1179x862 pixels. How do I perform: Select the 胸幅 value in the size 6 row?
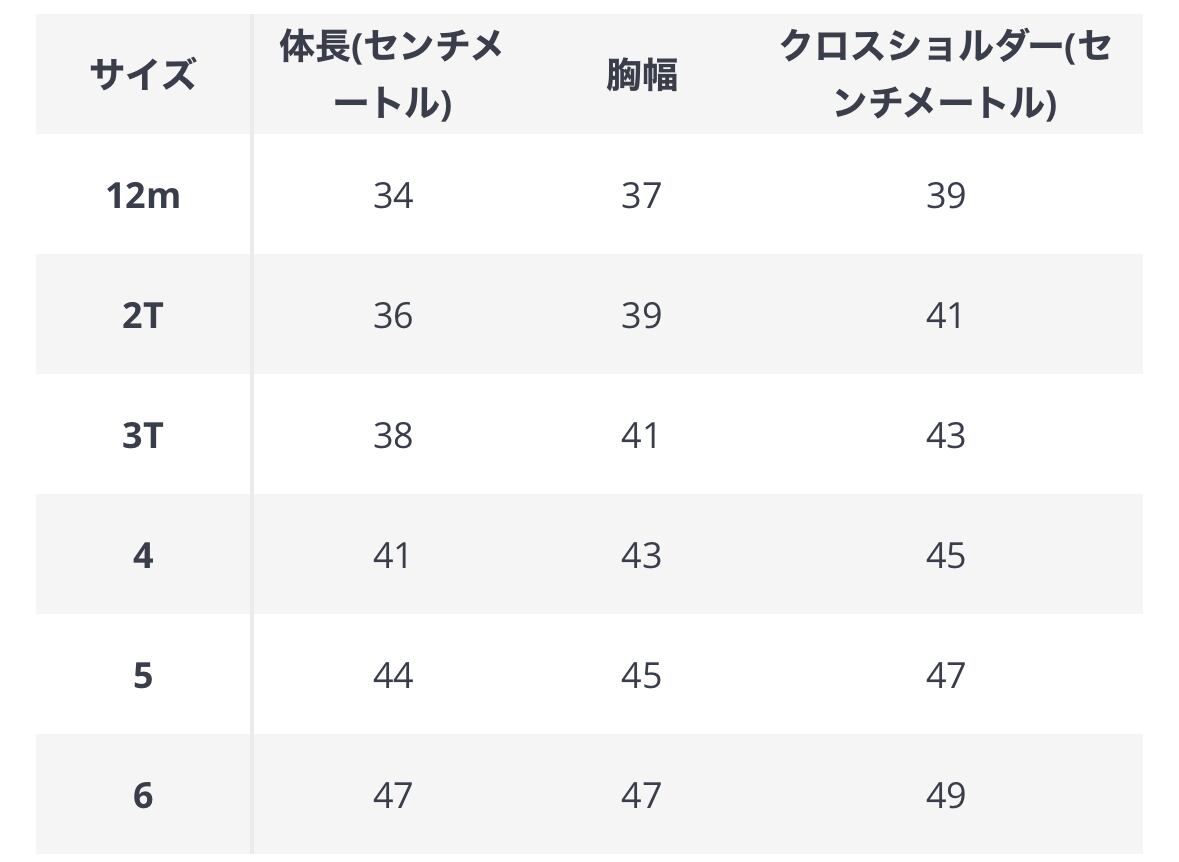641,795
